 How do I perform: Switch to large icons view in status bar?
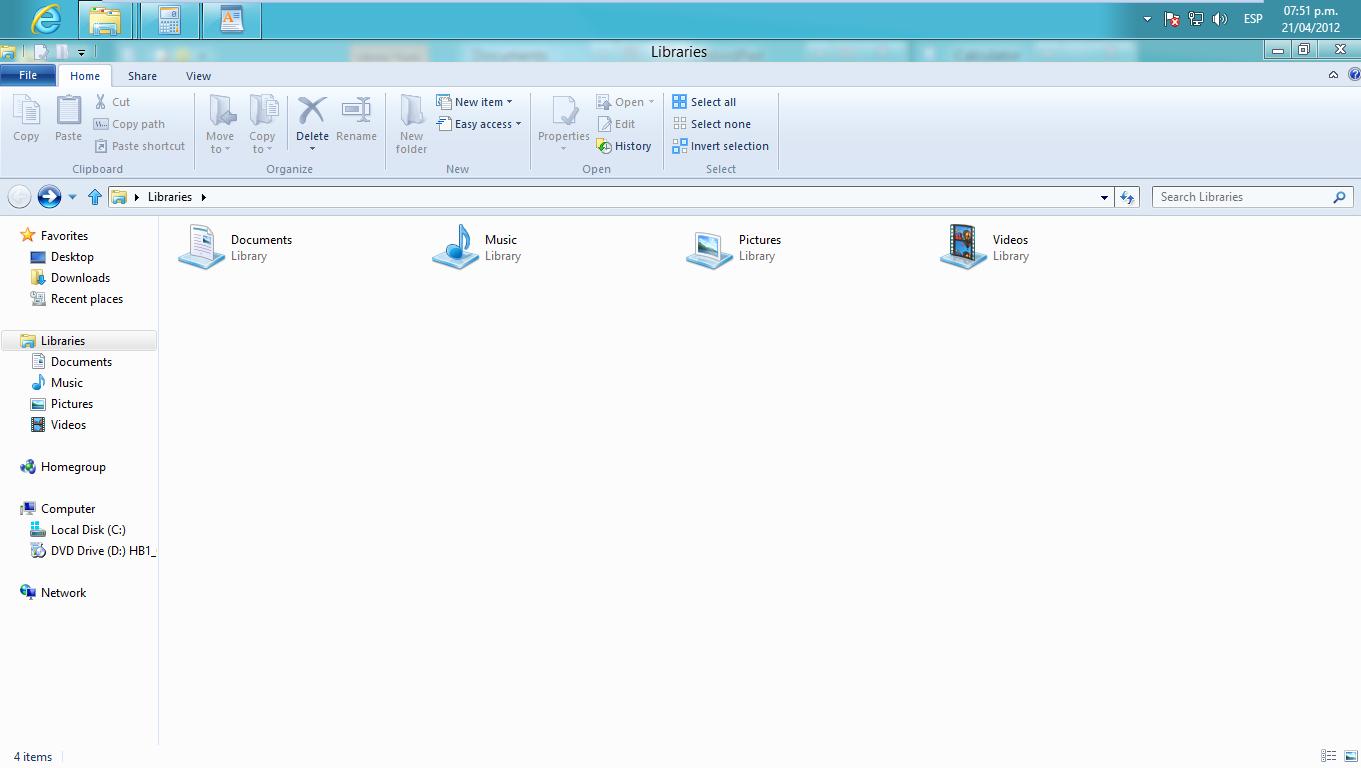click(x=1350, y=757)
